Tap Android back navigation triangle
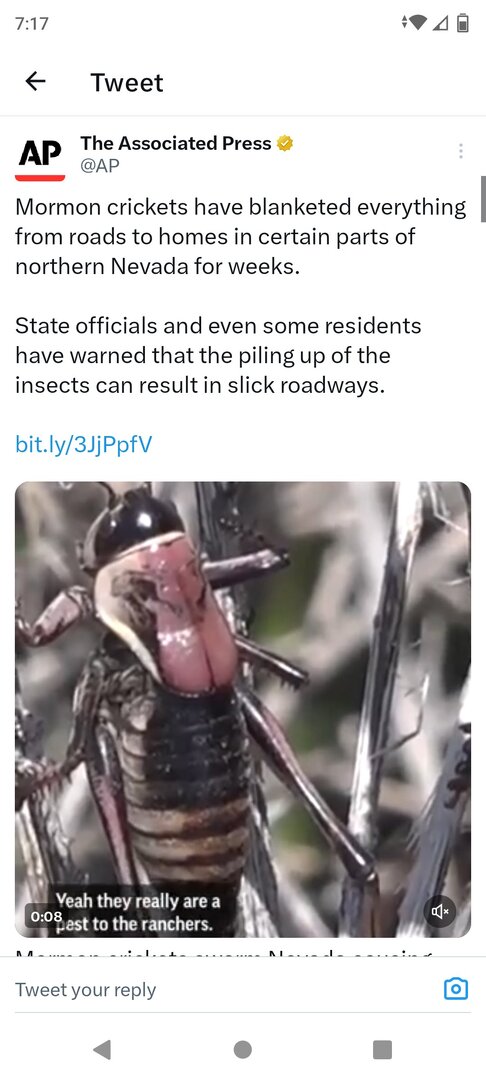This screenshot has height=1080, width=486. 102,1049
